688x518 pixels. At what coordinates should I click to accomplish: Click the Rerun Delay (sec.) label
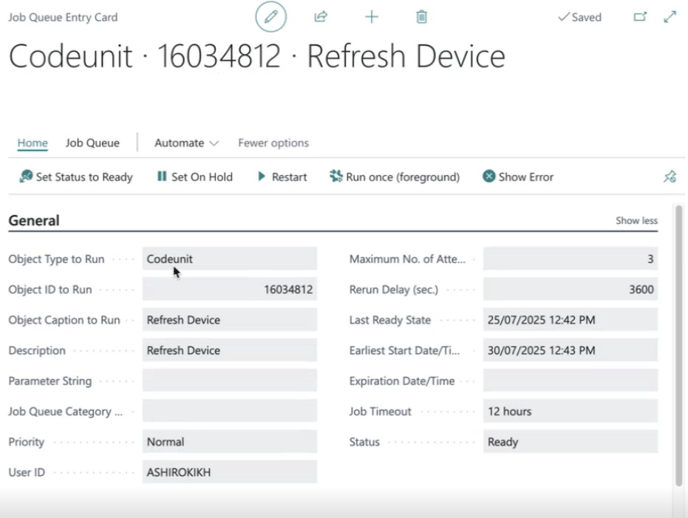tap(394, 289)
